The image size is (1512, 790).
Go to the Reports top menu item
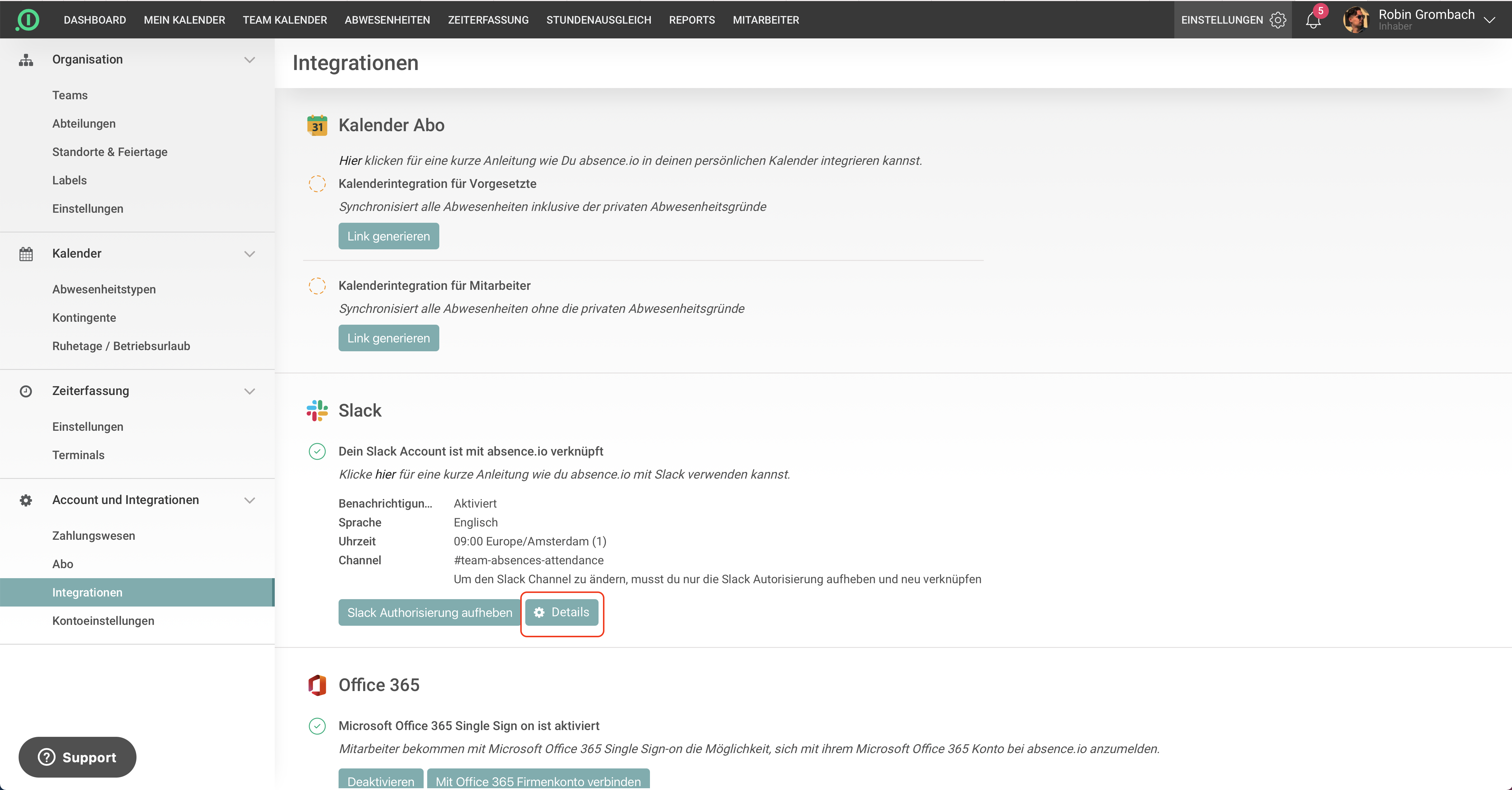click(691, 20)
